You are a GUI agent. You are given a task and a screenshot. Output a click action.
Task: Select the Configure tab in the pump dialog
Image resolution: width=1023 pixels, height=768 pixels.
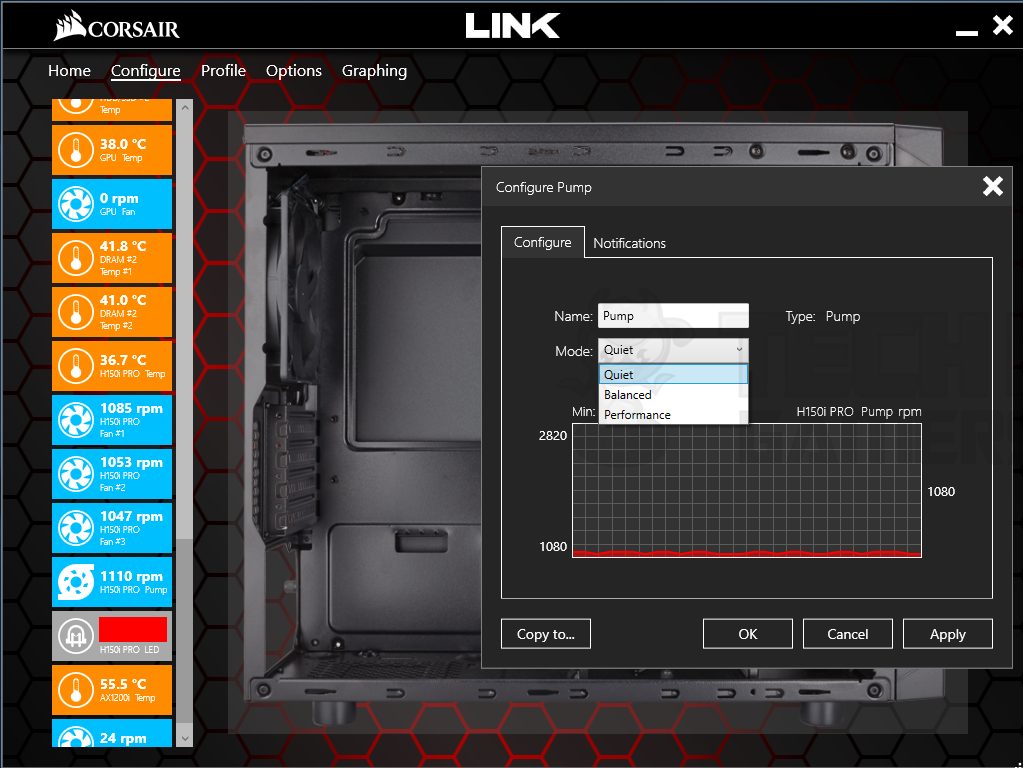[542, 242]
